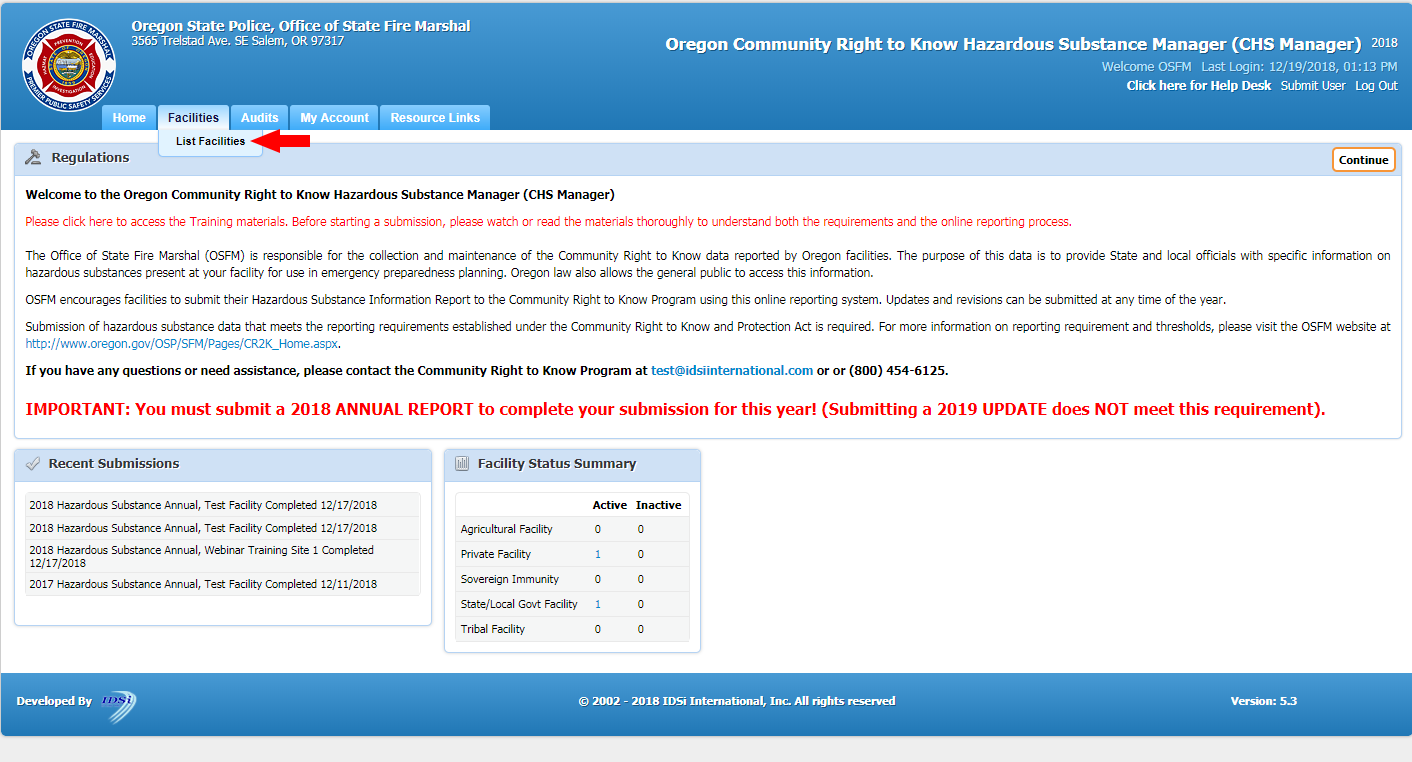Click the checkmark icon beside Recent Submissions

pyautogui.click(x=32, y=464)
